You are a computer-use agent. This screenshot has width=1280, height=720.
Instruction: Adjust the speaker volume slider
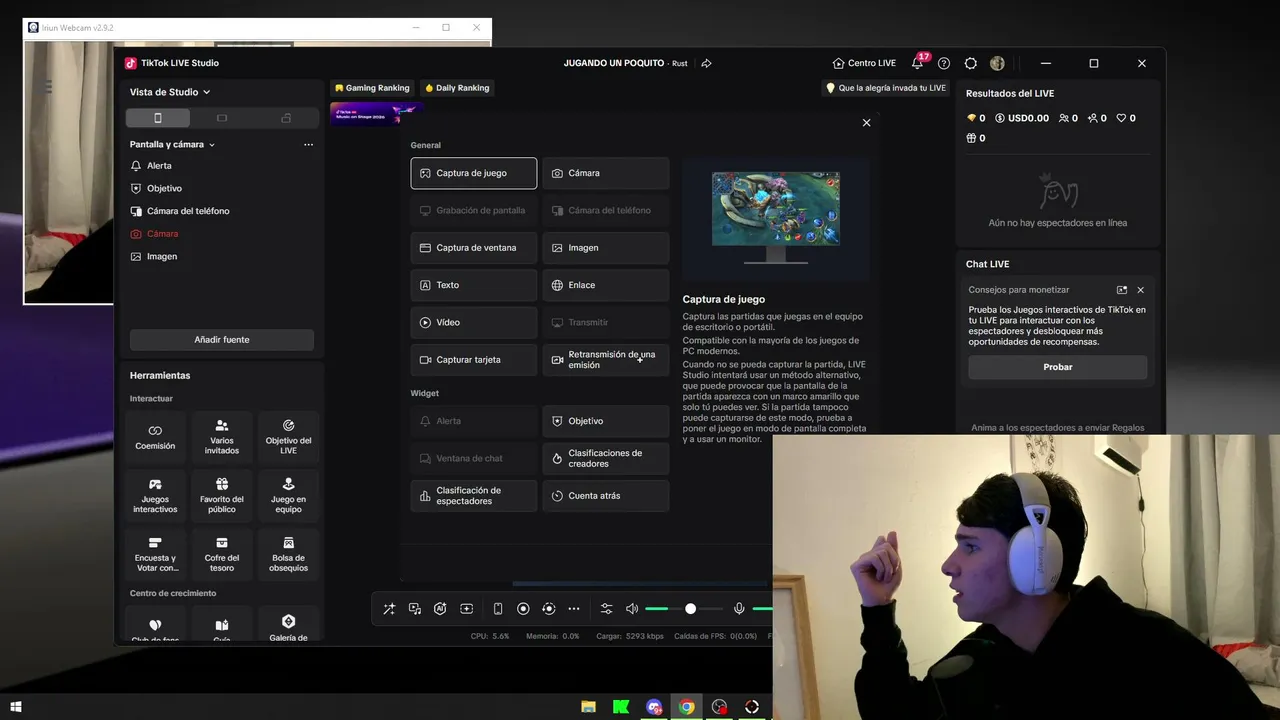[684, 609]
